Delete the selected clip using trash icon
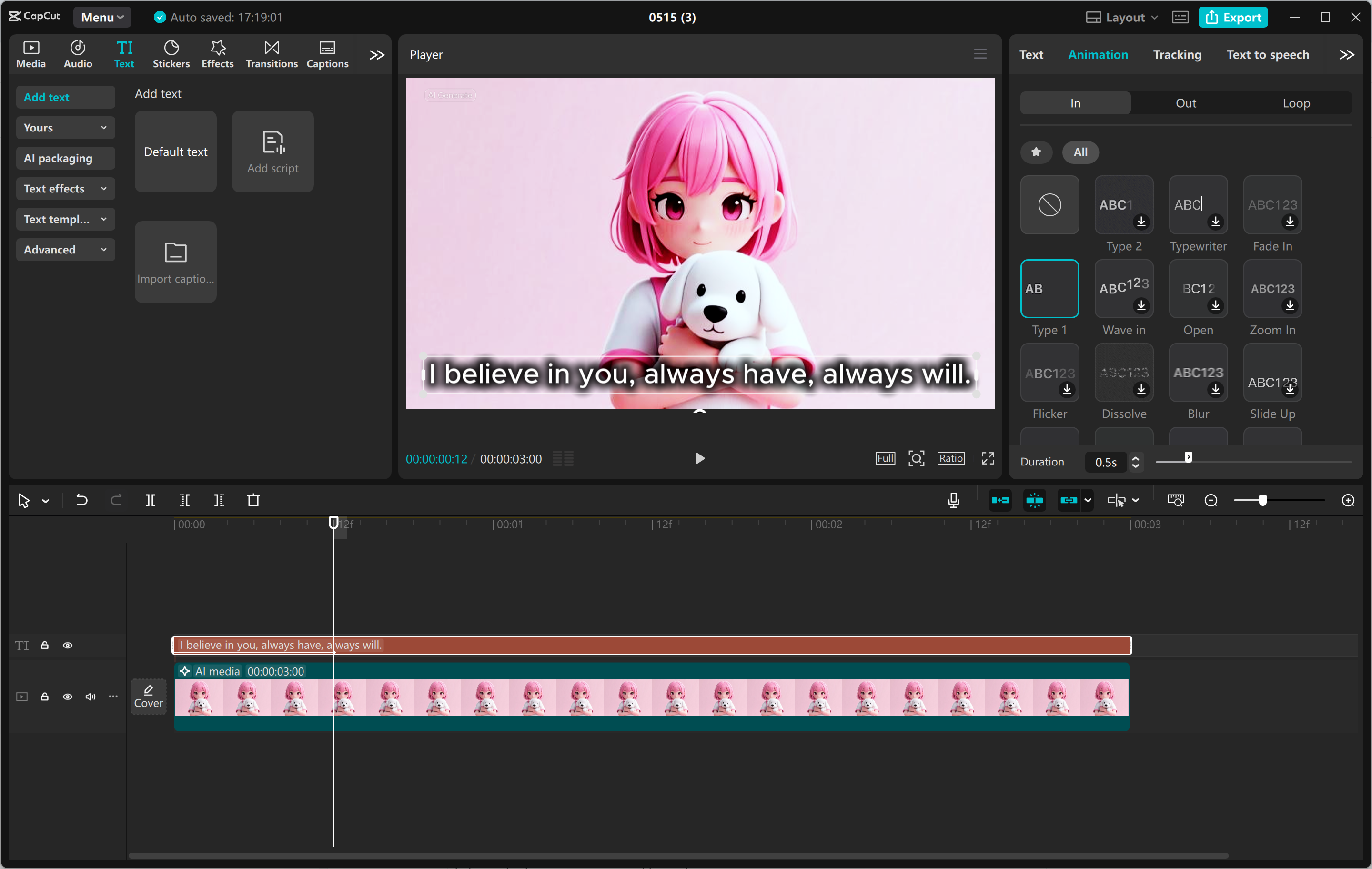 click(x=254, y=500)
